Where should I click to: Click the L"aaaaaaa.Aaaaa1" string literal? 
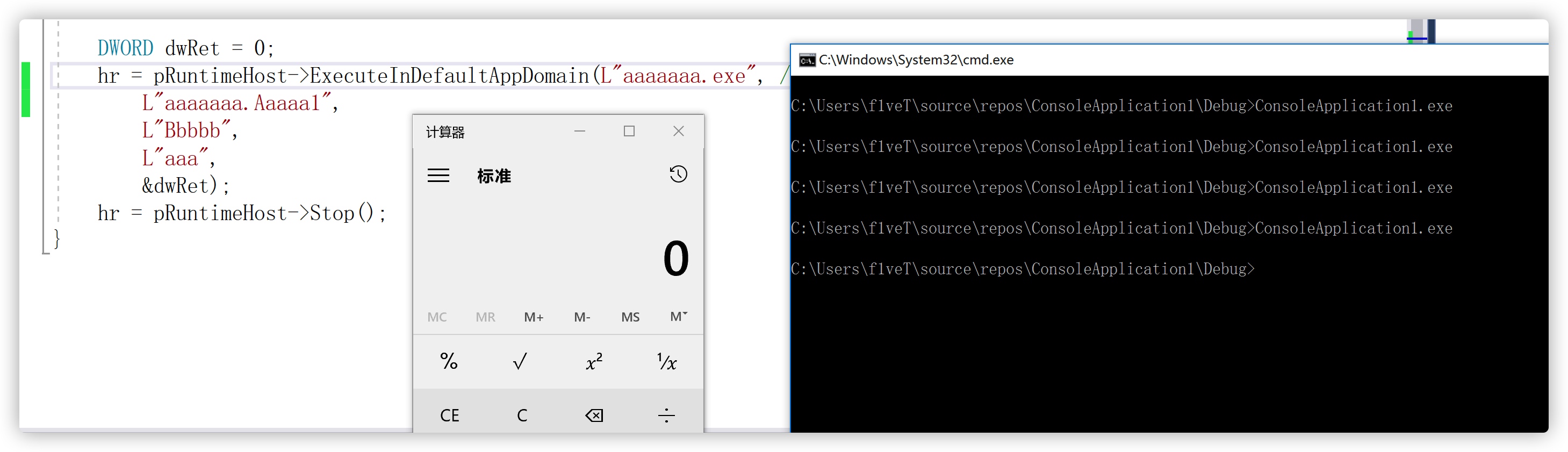click(x=236, y=103)
